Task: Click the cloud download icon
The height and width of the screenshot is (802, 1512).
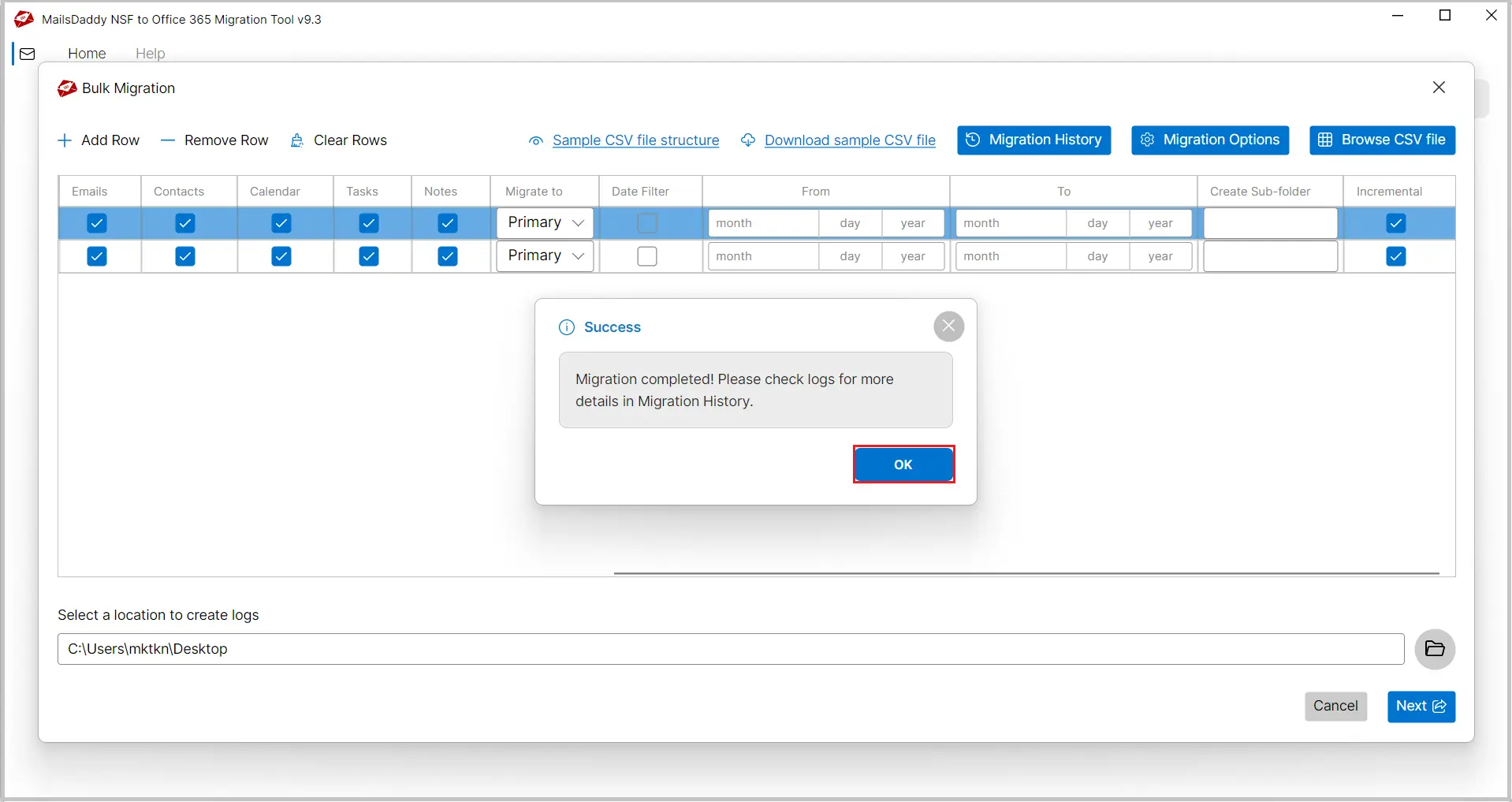Action: click(x=748, y=140)
